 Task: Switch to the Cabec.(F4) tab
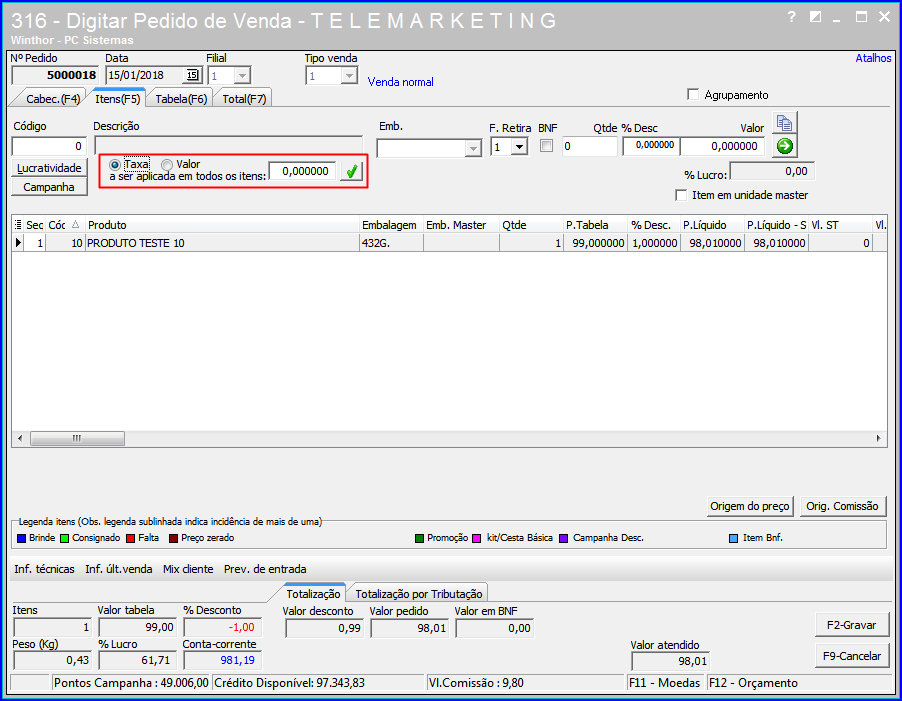pos(52,99)
